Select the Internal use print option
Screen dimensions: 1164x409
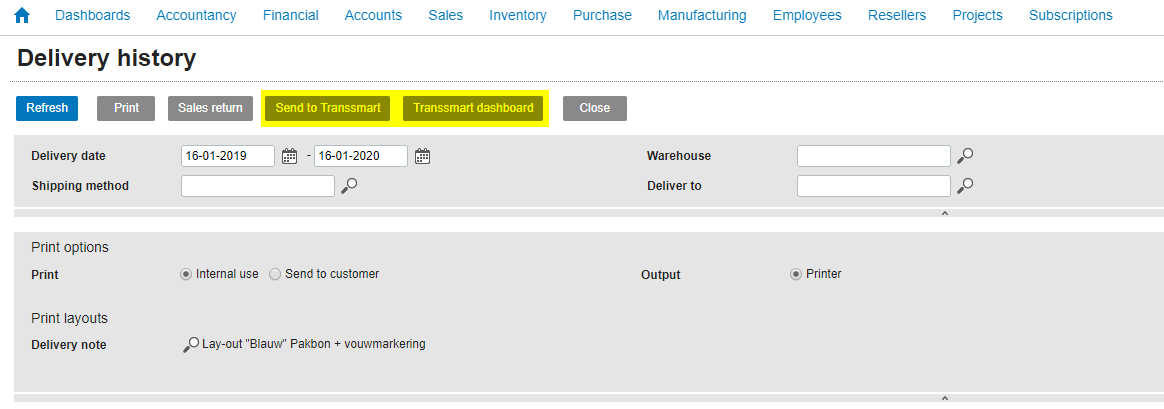[x=186, y=274]
